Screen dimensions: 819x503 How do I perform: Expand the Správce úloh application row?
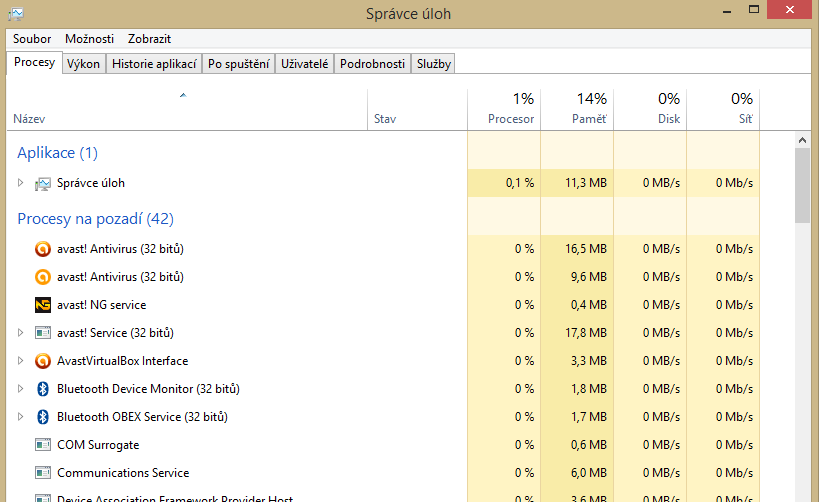(20, 183)
